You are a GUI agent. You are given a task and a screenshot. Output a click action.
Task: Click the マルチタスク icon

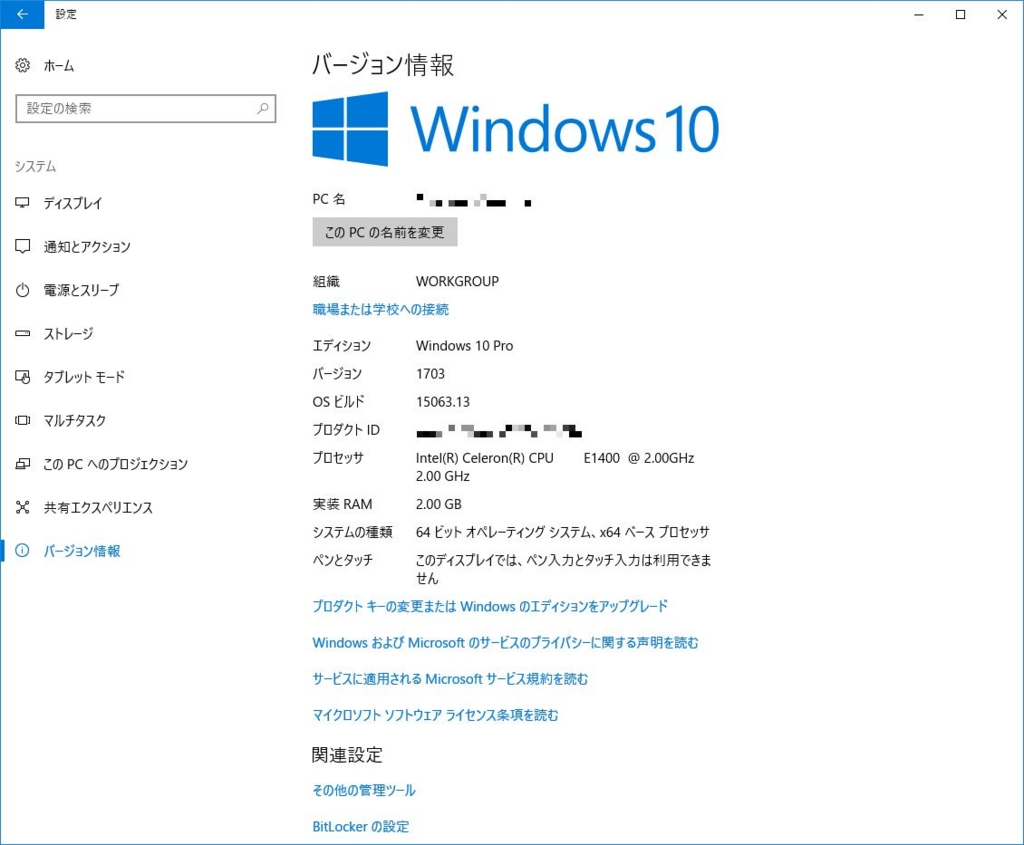click(23, 421)
